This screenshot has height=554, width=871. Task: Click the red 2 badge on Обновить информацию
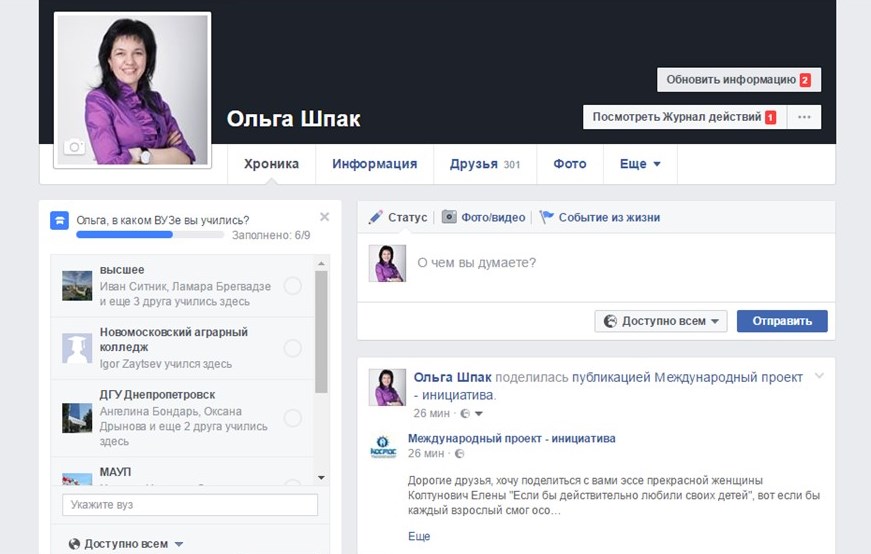pyautogui.click(x=805, y=80)
